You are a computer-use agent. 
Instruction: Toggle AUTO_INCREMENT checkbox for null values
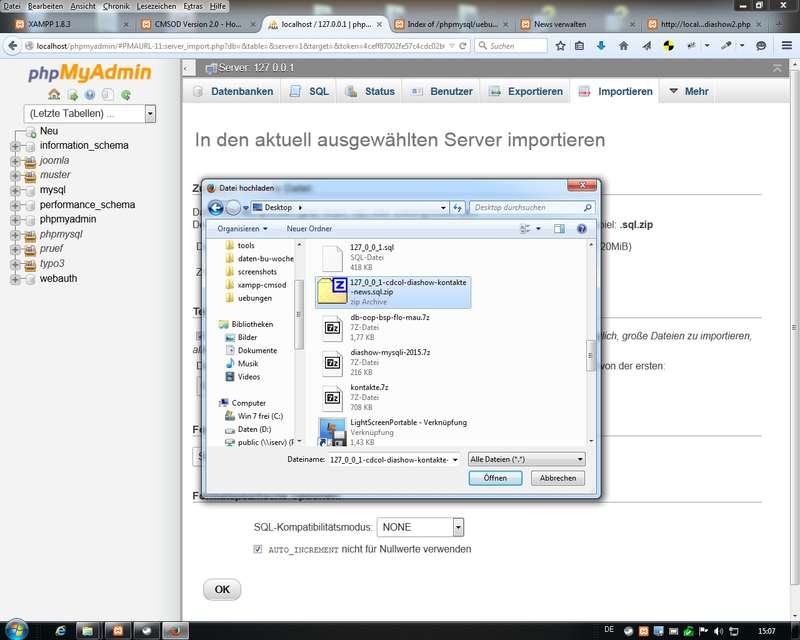coord(258,549)
